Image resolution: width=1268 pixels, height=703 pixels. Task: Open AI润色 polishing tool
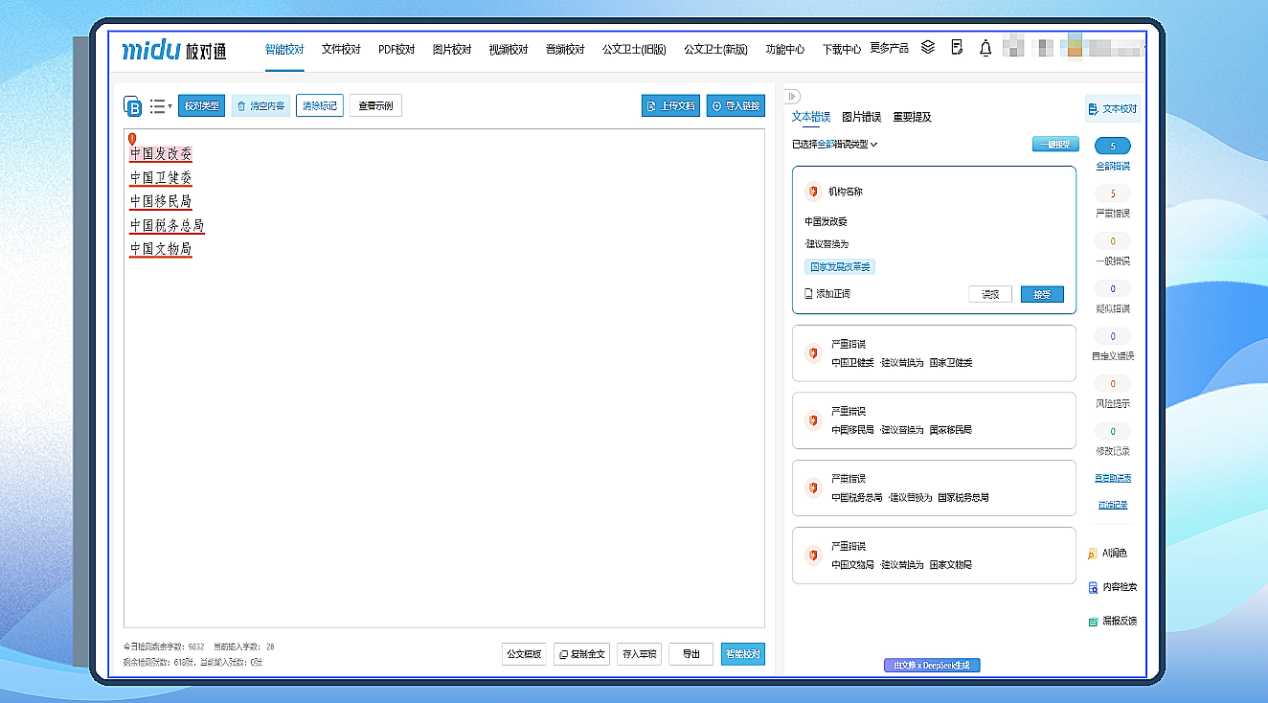coord(1112,553)
